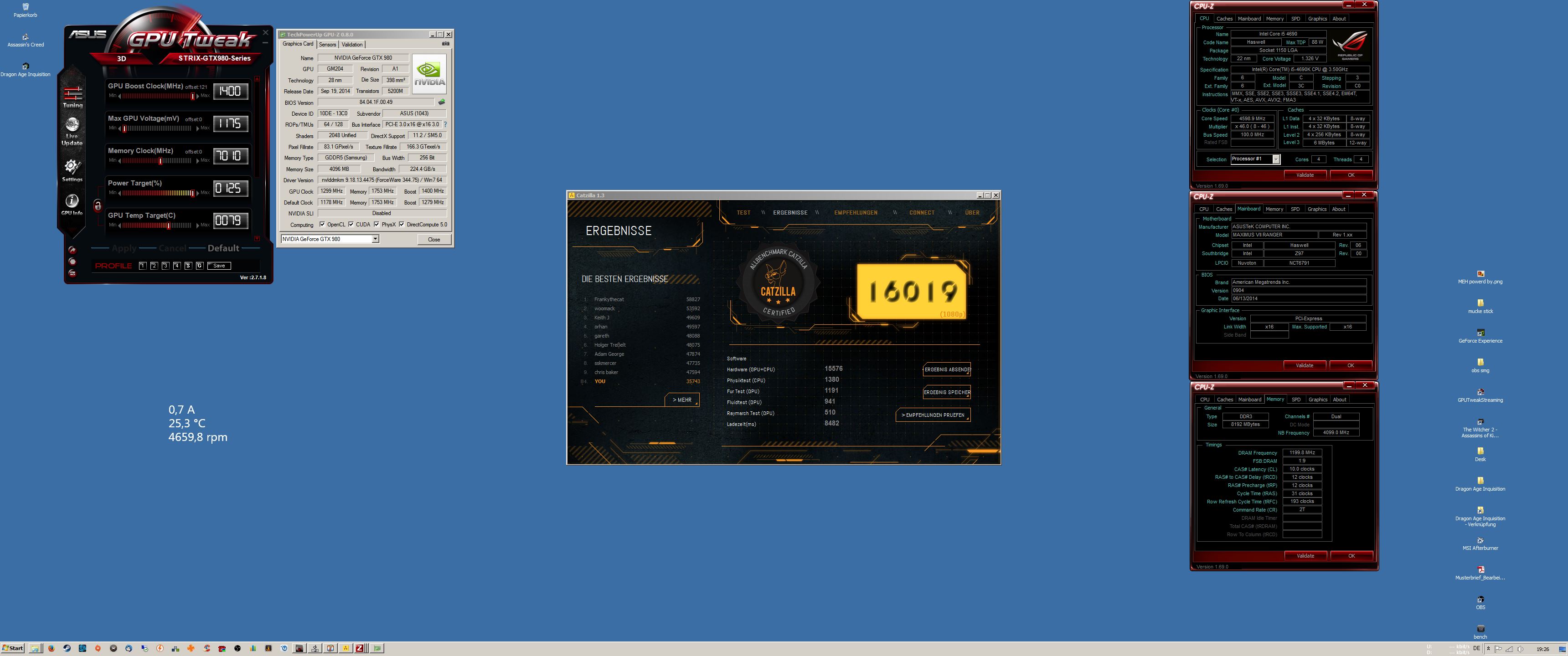
Task: Open Papierkorb desktop icon
Action: coord(26,10)
